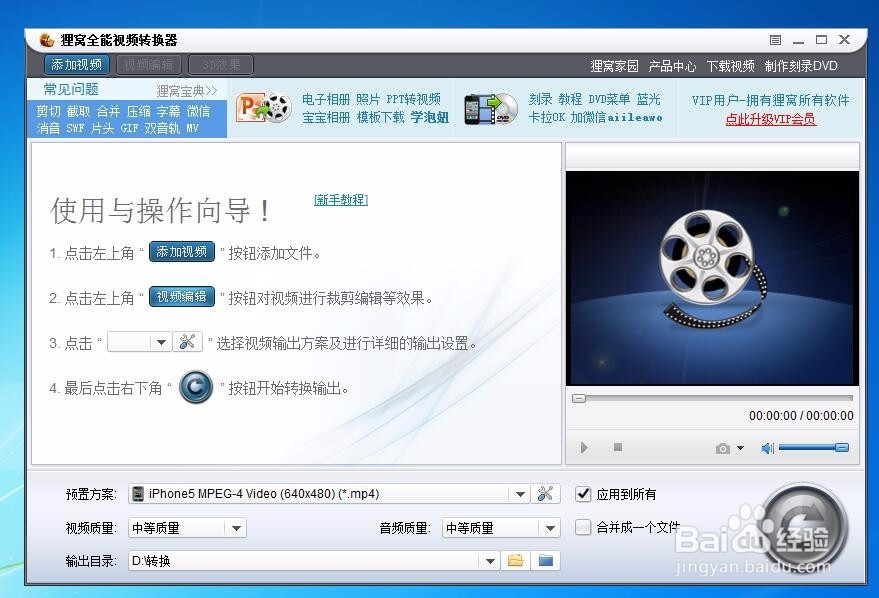Click the 模板下载 link

(x=381, y=117)
